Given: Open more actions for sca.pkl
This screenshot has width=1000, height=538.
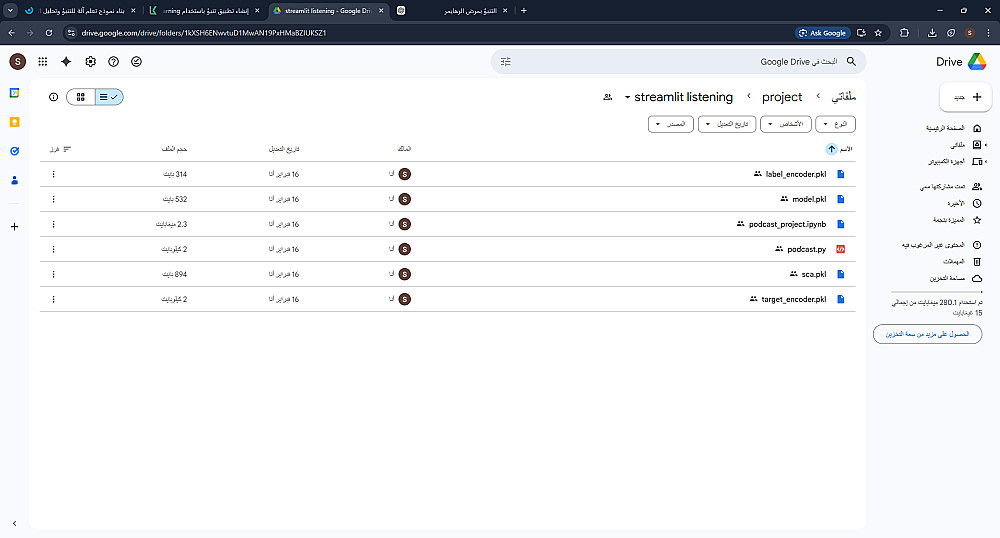Looking at the screenshot, I should [54, 274].
